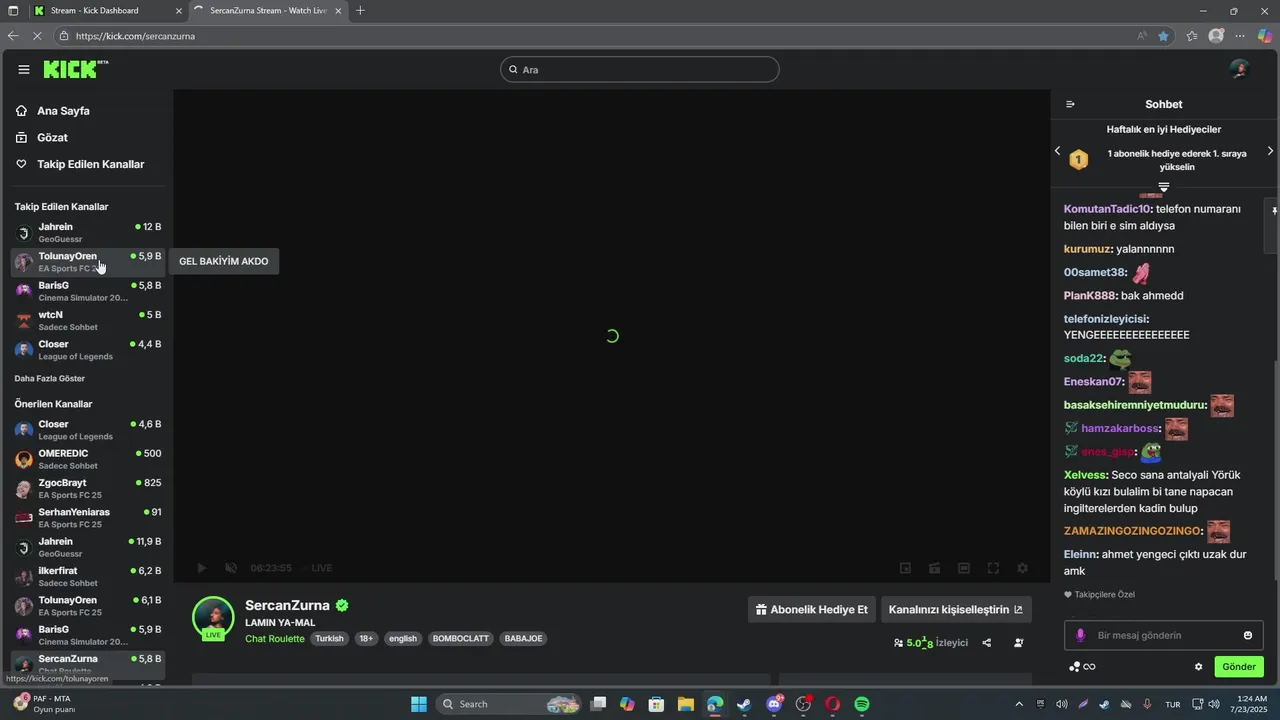Click the Kick logo
Viewport: 1280px width, 720px height.
(x=75, y=69)
